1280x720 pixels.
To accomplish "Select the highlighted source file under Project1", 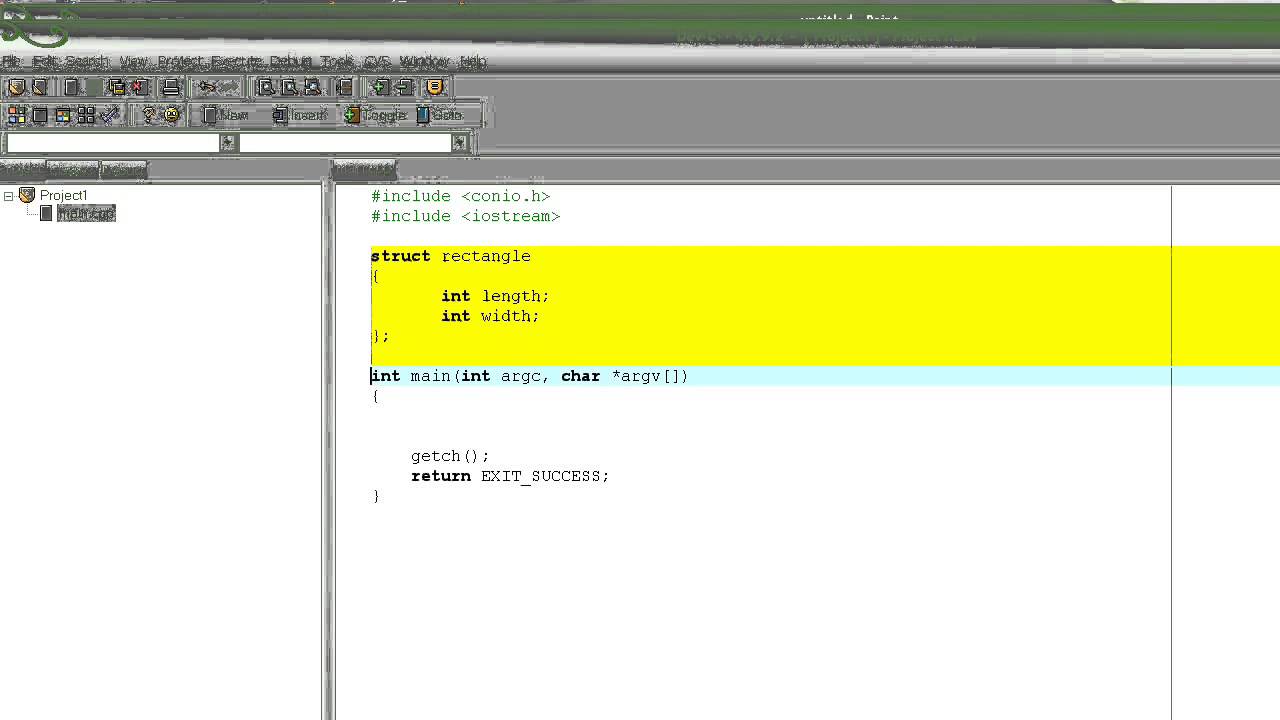I will (x=86, y=213).
